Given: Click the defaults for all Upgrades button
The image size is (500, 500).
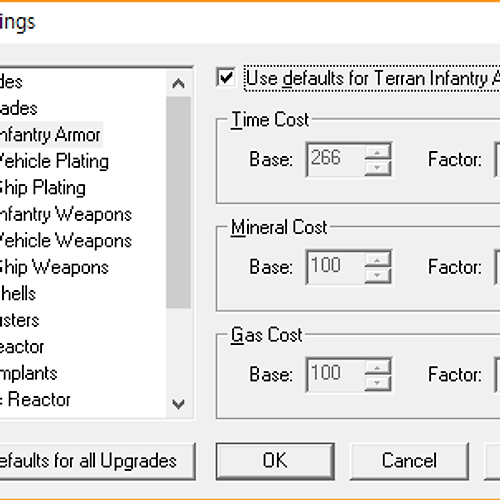Looking at the screenshot, I should (x=97, y=461).
